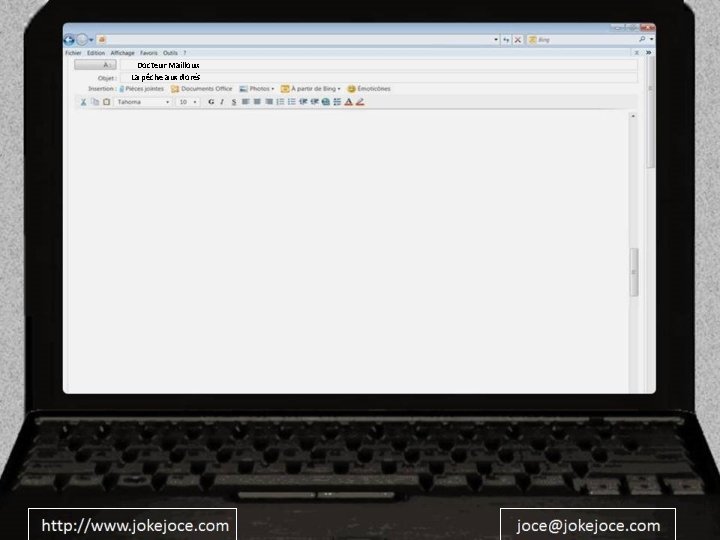720x540 pixels.
Task: Click the Refresh page icon
Action: point(506,40)
